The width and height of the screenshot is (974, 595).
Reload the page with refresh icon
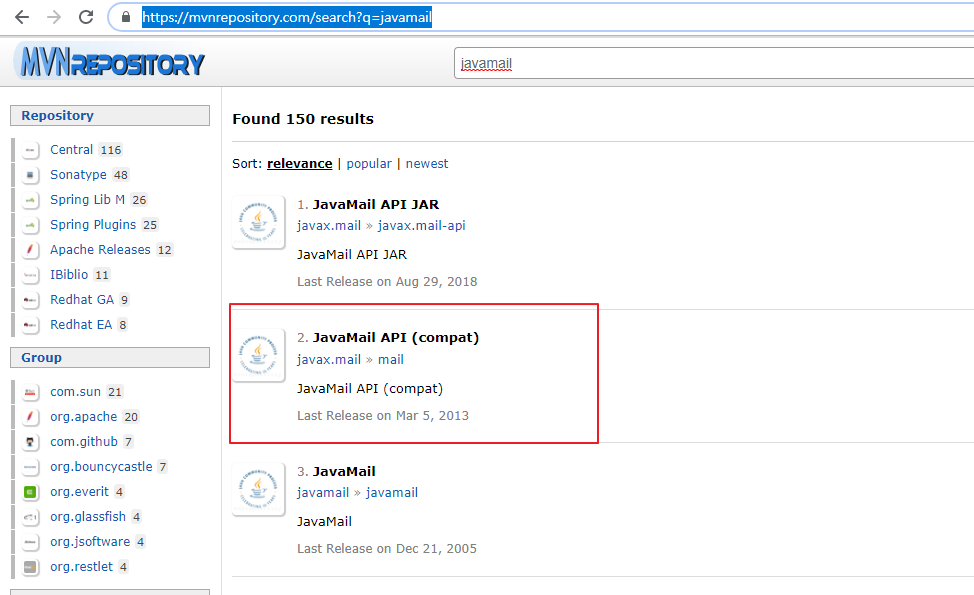tap(86, 17)
